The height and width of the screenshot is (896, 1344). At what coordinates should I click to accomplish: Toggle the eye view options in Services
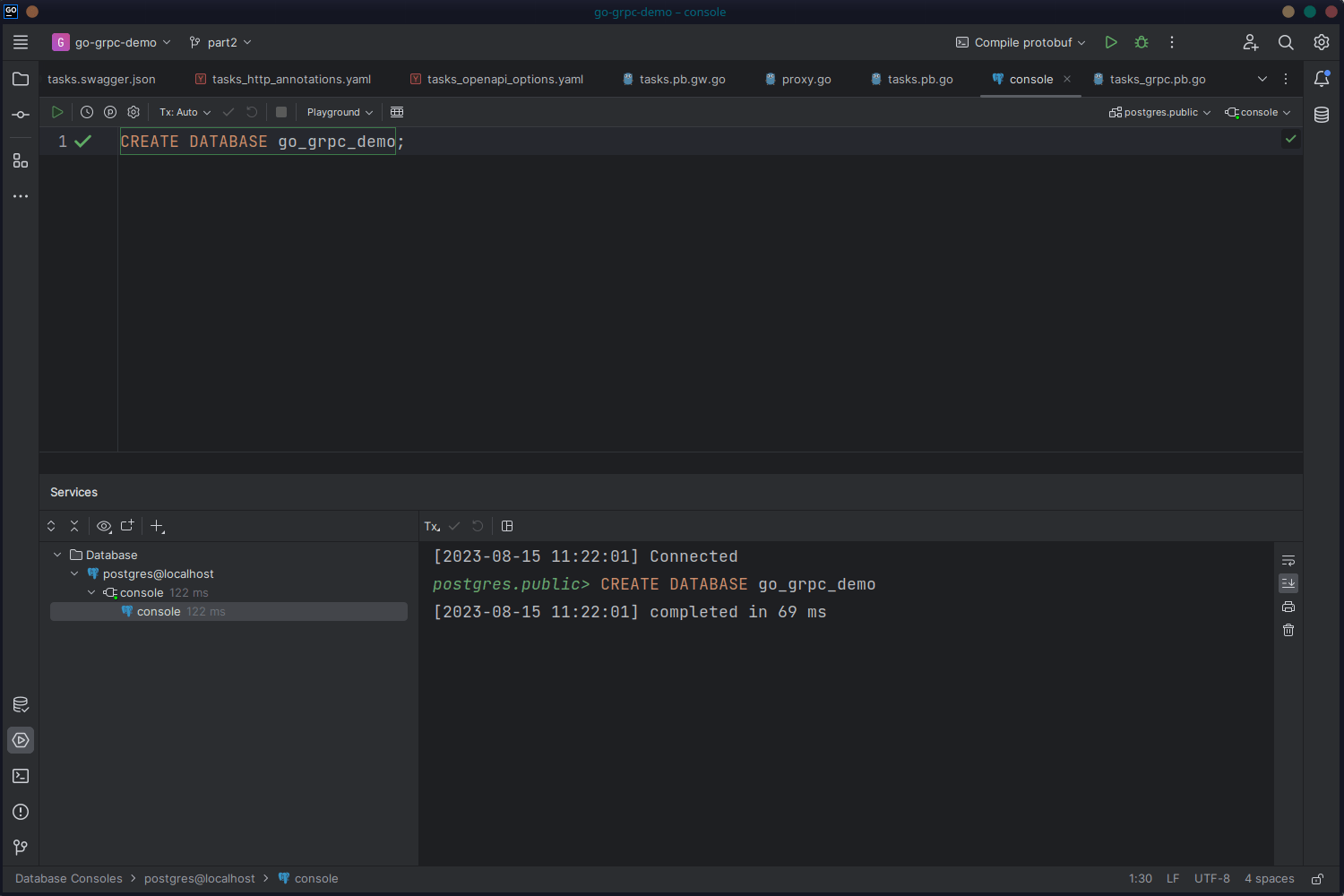click(x=104, y=526)
